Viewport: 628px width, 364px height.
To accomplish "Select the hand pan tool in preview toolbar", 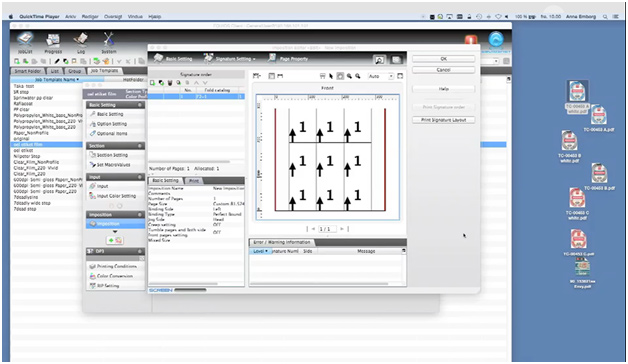I will point(340,76).
